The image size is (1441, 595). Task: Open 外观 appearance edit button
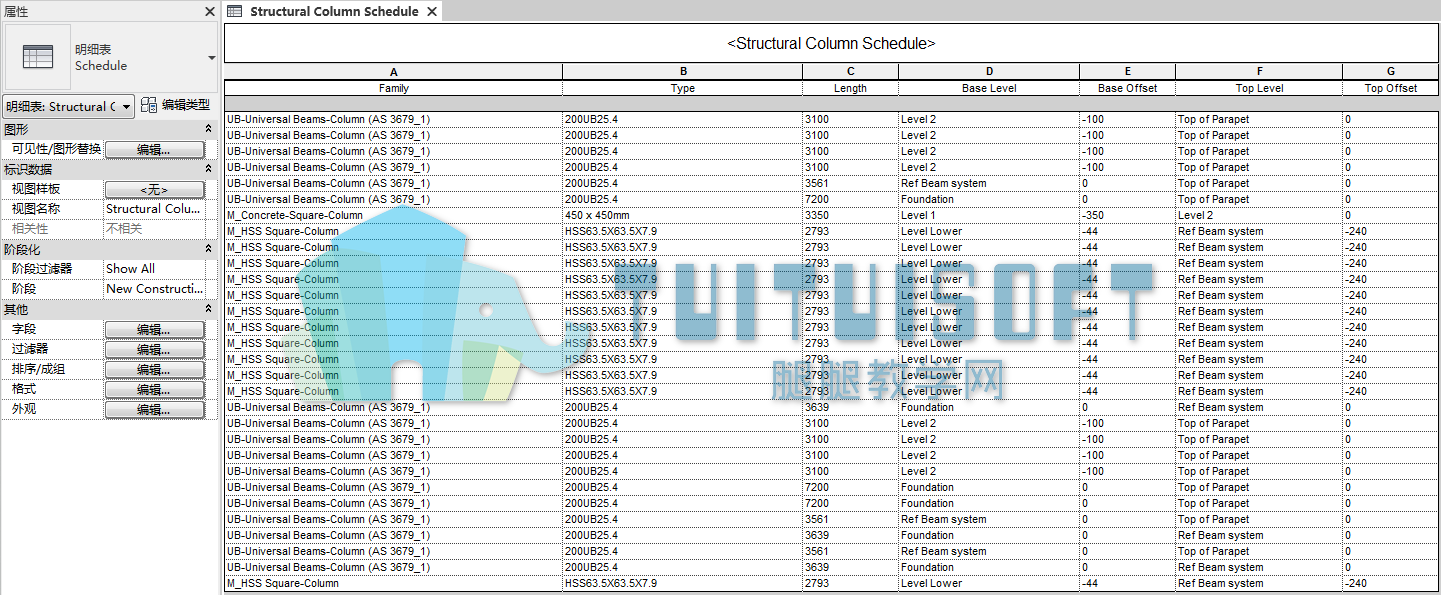(x=154, y=409)
